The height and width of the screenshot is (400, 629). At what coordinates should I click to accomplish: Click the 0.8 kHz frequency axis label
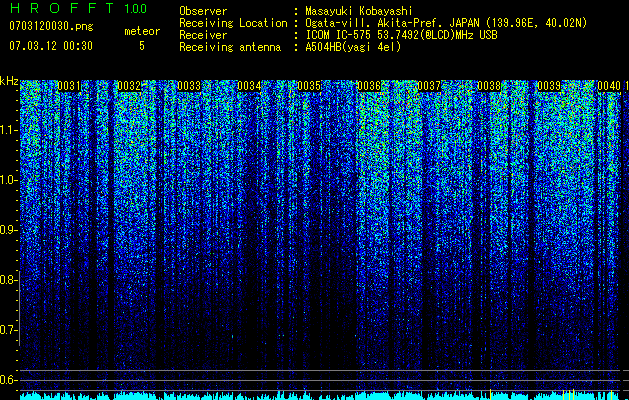point(7,280)
